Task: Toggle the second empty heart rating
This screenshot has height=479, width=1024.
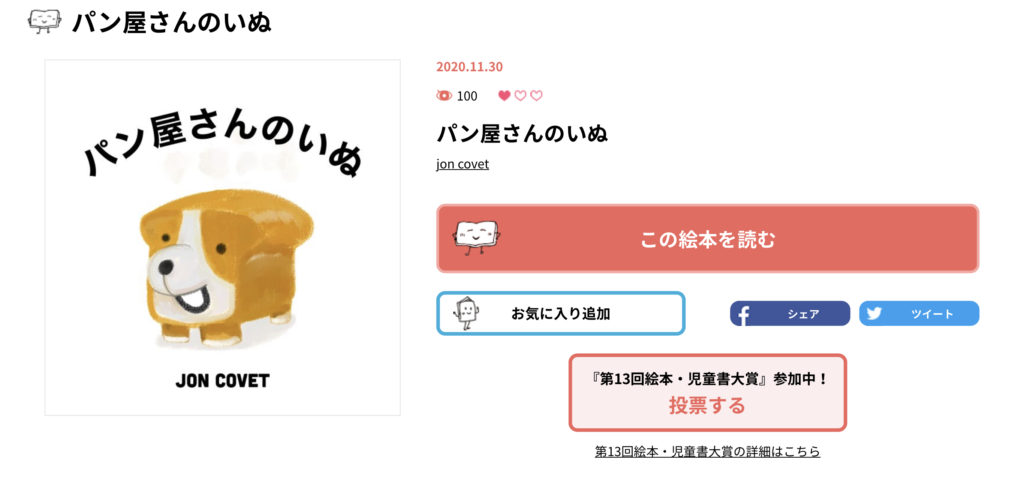Action: [520, 96]
